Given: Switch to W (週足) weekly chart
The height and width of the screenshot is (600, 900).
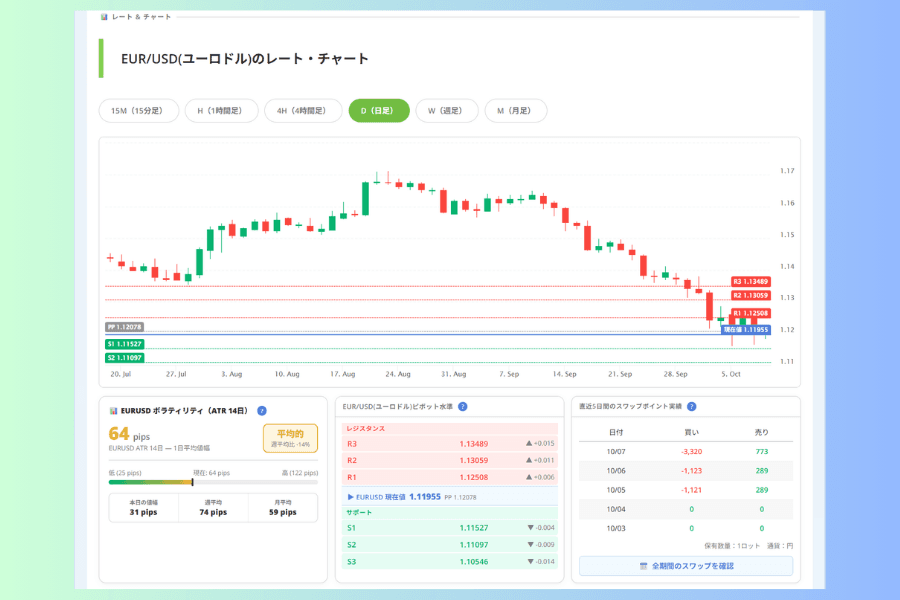Looking at the screenshot, I should (446, 111).
